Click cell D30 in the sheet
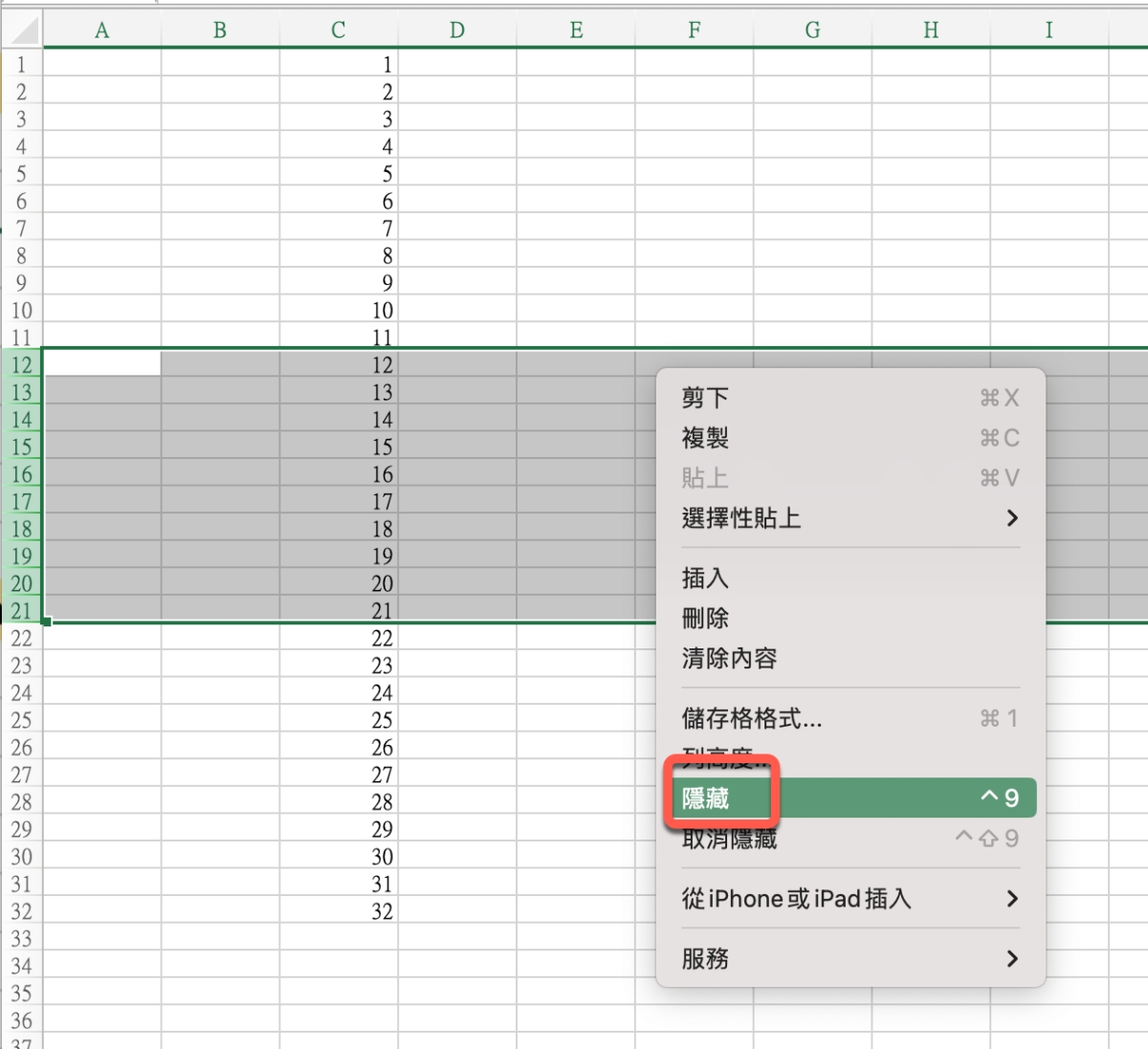This screenshot has height=1049, width=1148. [x=457, y=857]
